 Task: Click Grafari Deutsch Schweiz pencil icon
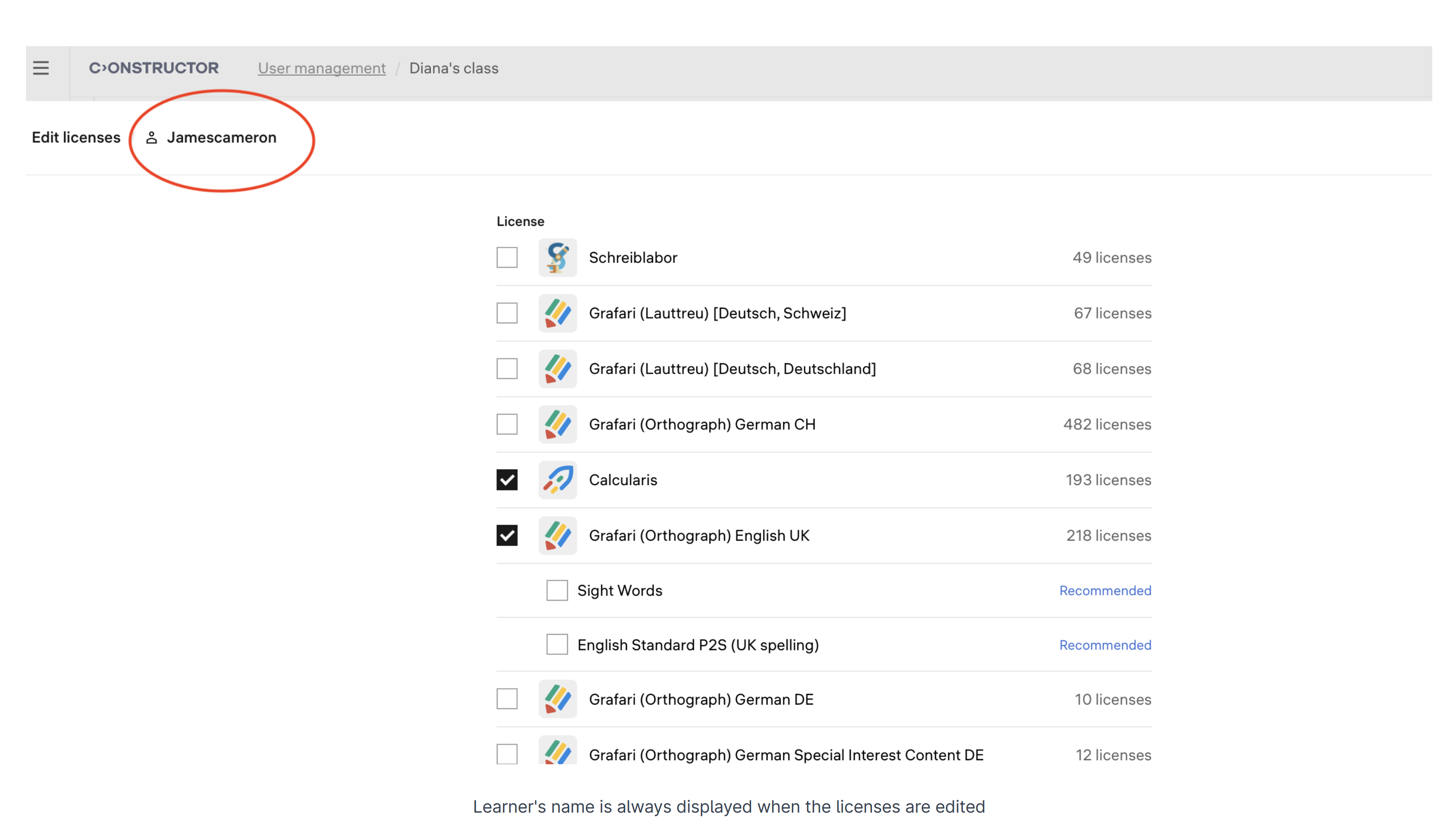pyautogui.click(x=557, y=313)
